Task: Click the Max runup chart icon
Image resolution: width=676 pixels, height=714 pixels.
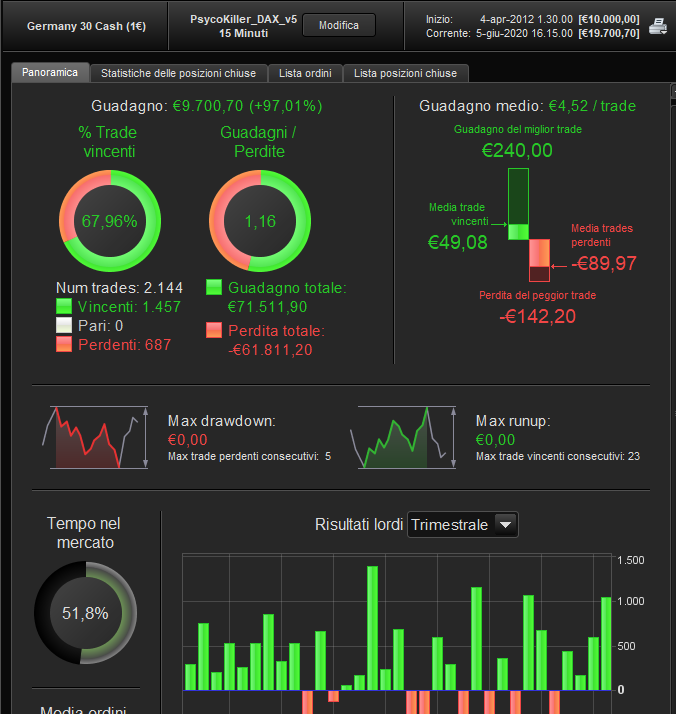Action: [x=403, y=438]
